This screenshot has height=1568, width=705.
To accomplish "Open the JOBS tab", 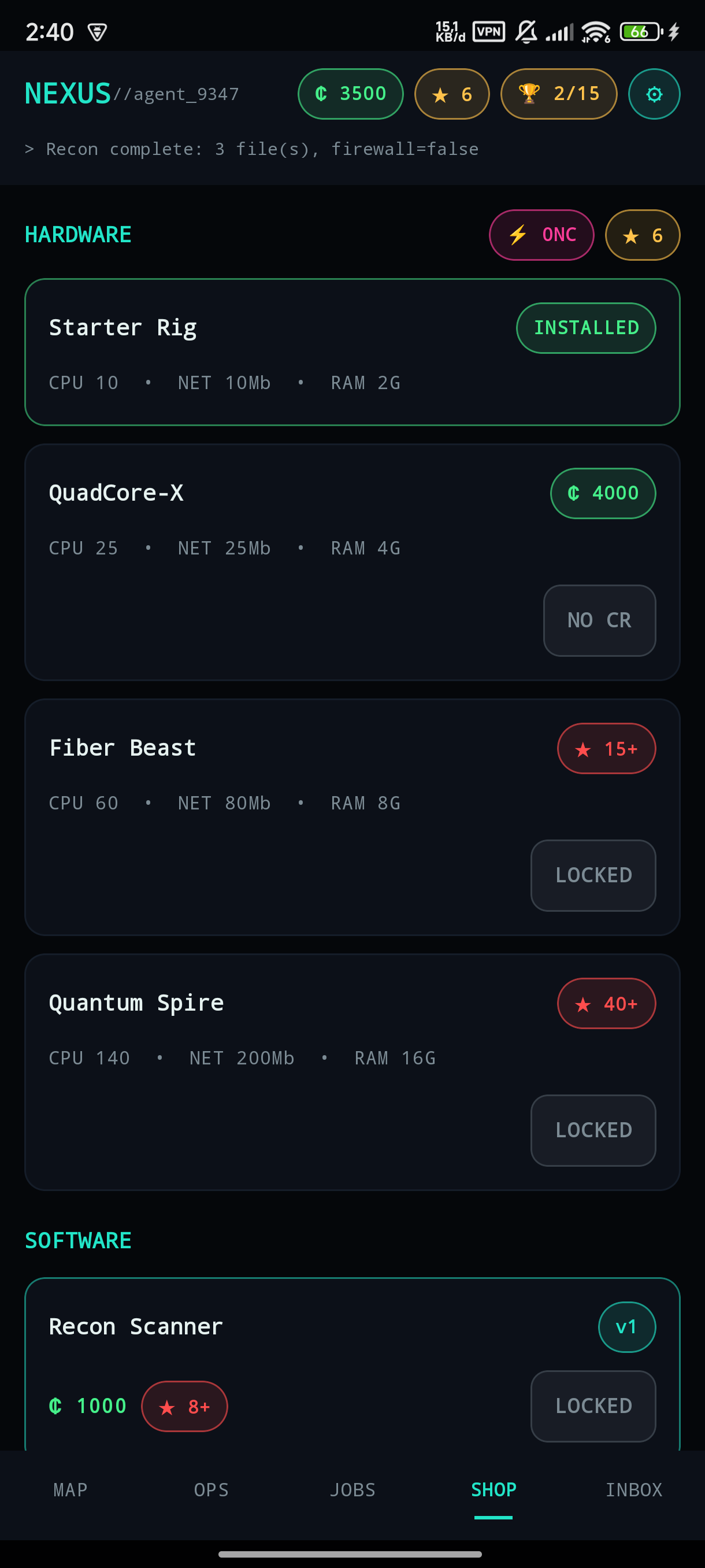I will click(x=352, y=1489).
